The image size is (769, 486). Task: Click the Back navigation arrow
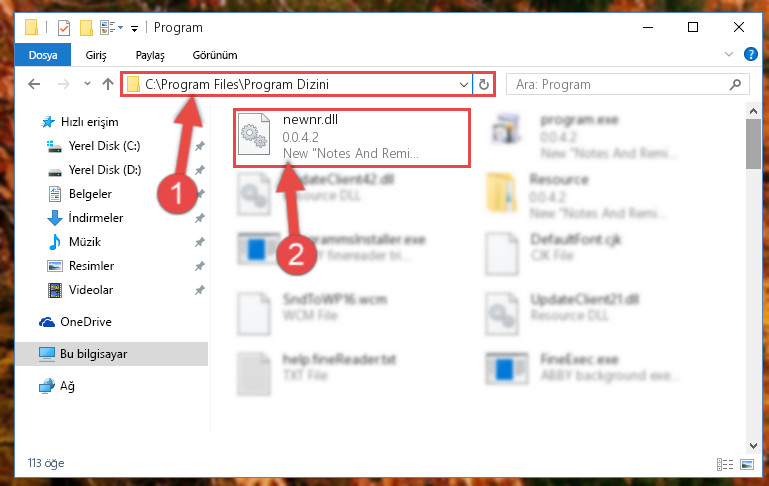[x=34, y=84]
